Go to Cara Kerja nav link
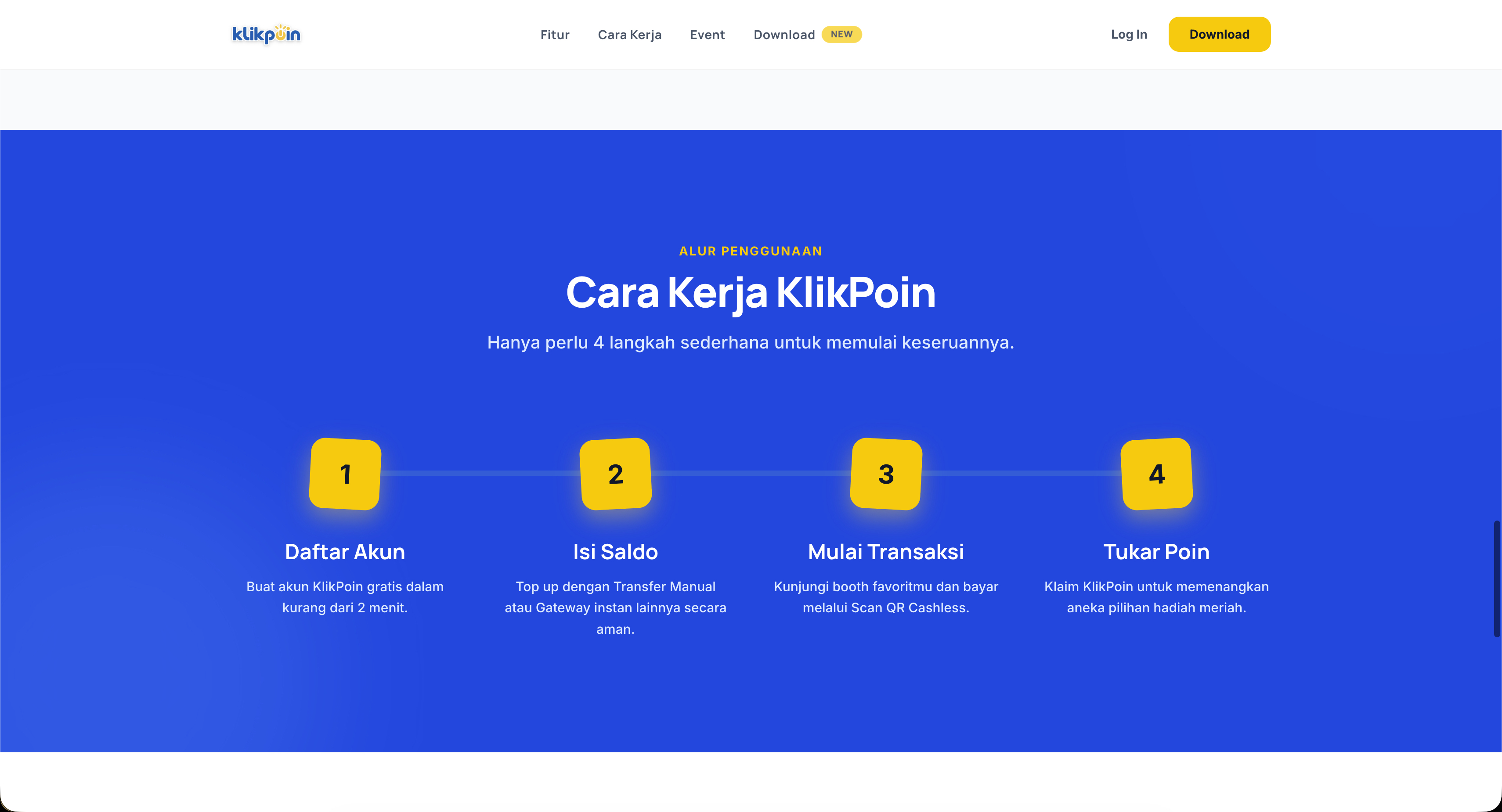Image resolution: width=1502 pixels, height=812 pixels. 630,34
